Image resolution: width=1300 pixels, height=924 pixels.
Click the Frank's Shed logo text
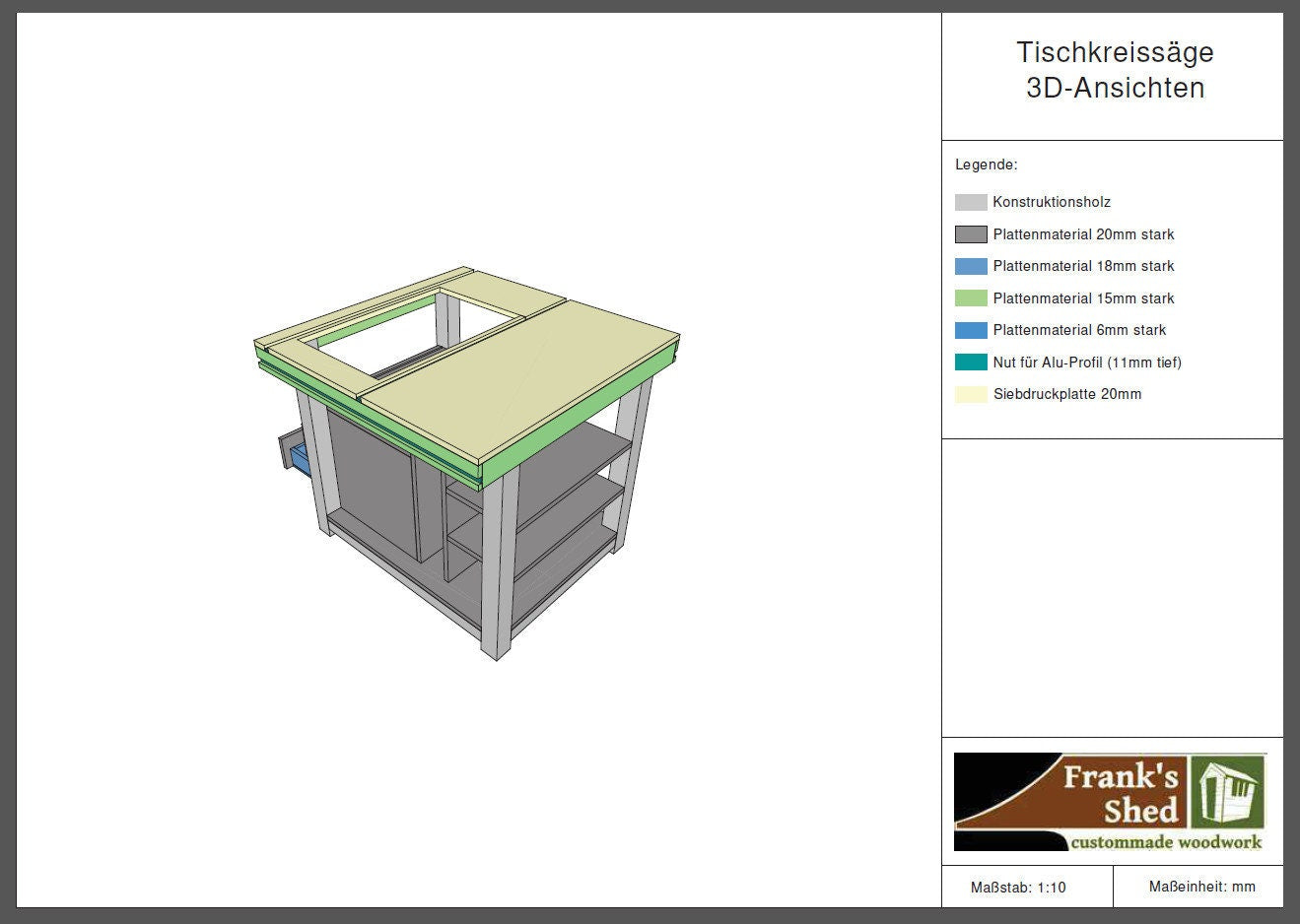(x=1121, y=794)
